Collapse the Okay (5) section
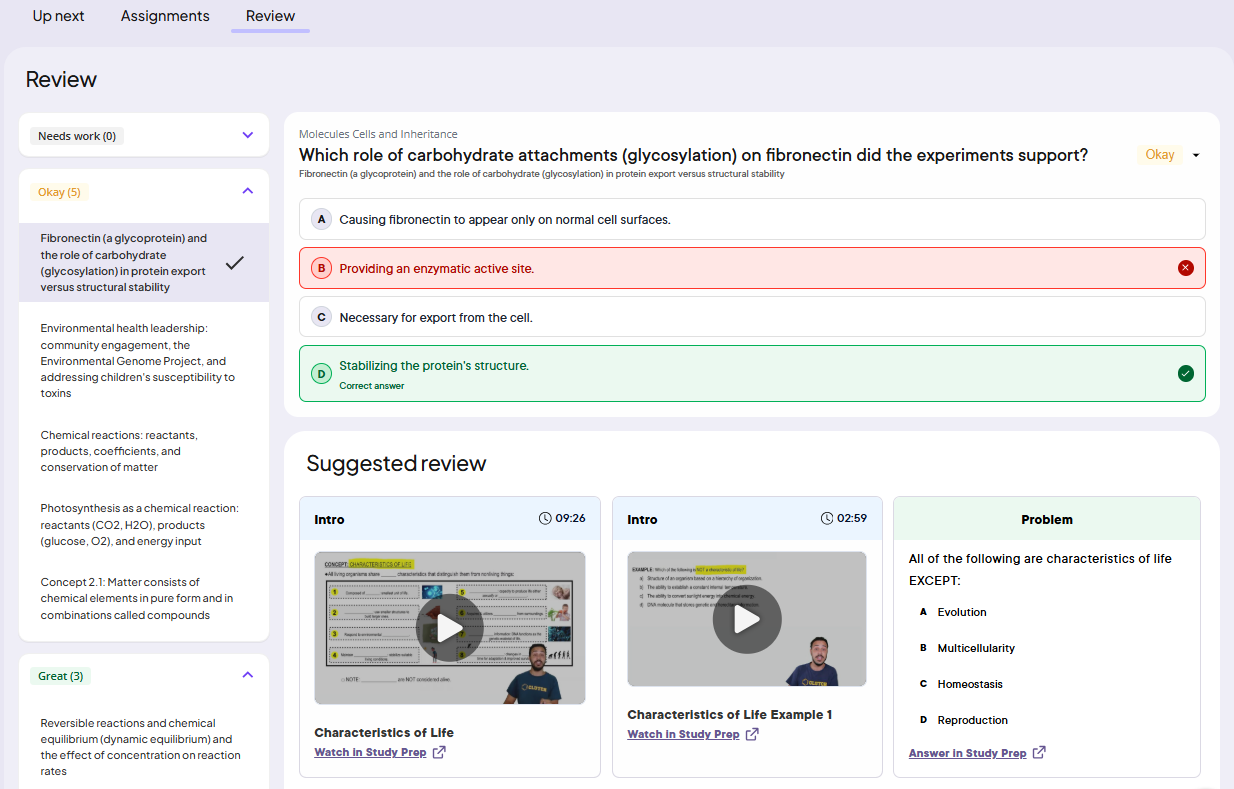 coord(248,191)
